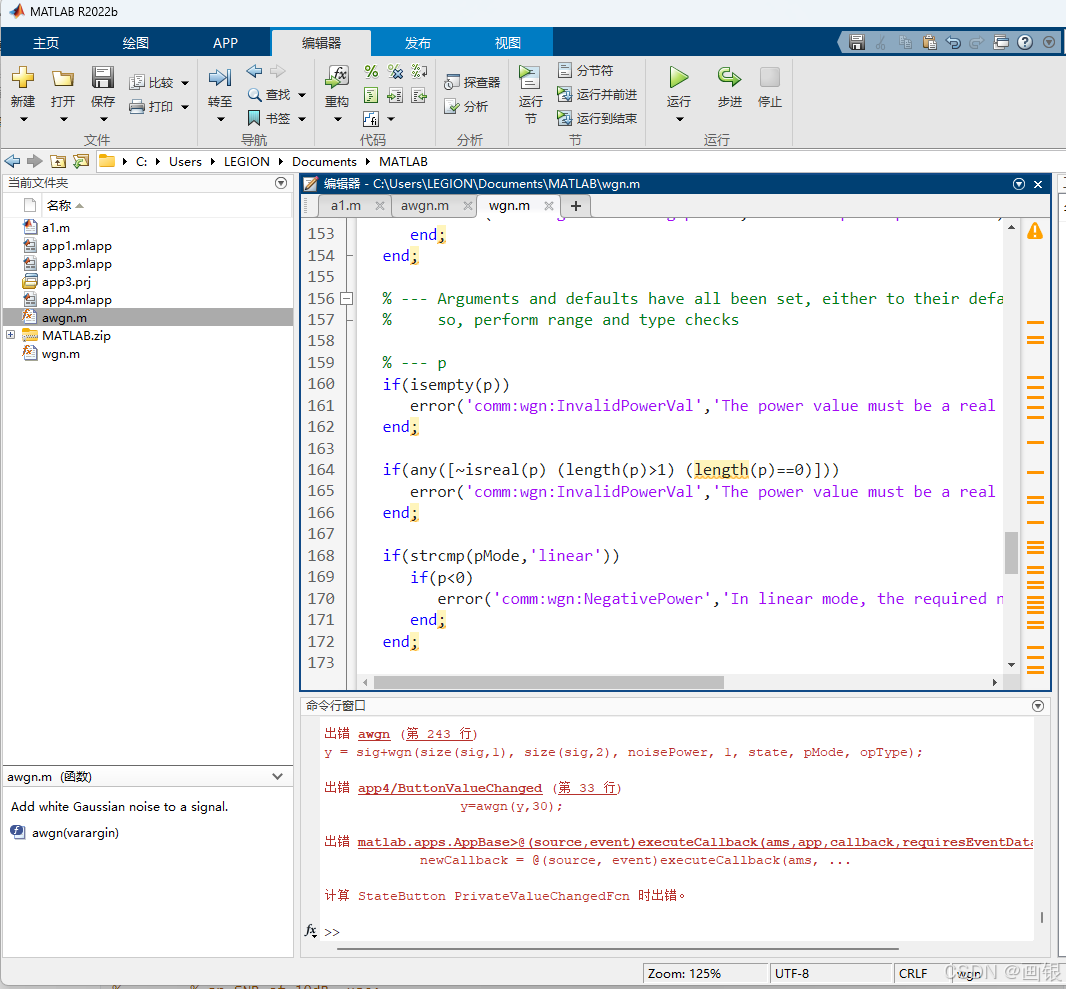Screen dimensions: 1066x989
Task: Select app1.mlapp in the file list
Action: coord(77,245)
